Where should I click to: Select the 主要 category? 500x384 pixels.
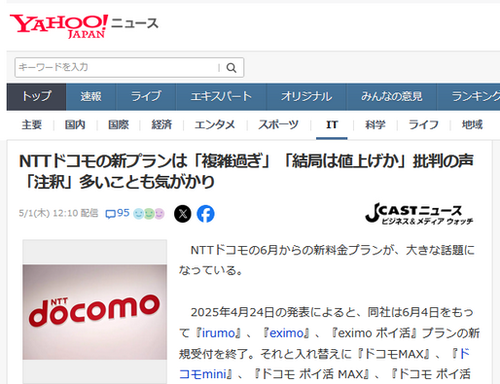click(x=32, y=125)
